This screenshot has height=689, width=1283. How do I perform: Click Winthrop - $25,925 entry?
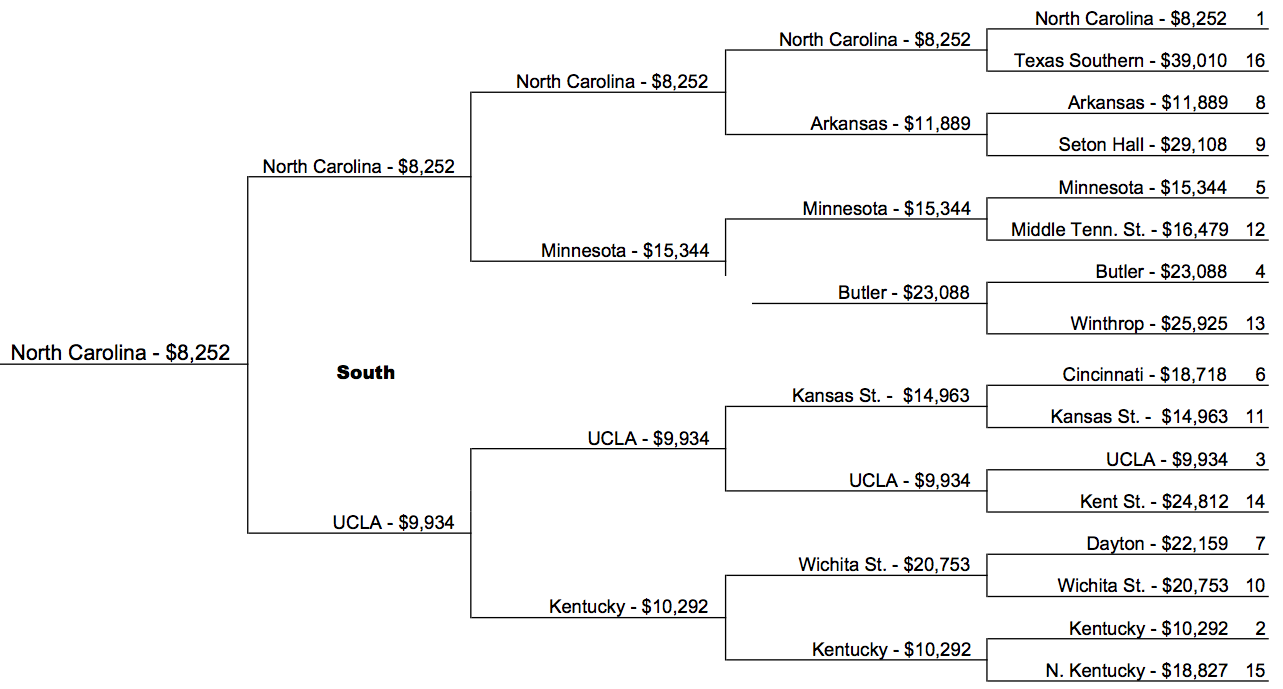pyautogui.click(x=1149, y=324)
